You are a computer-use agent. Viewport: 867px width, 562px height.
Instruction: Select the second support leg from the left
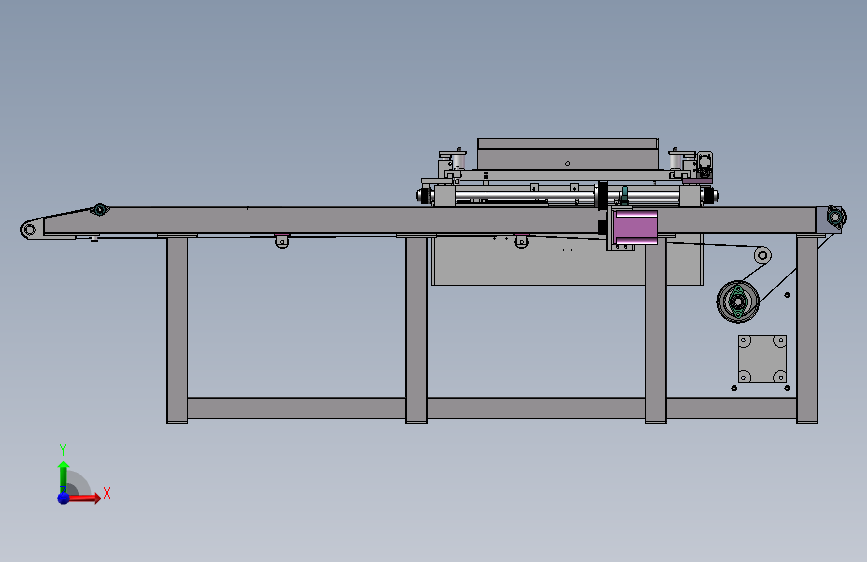point(416,330)
